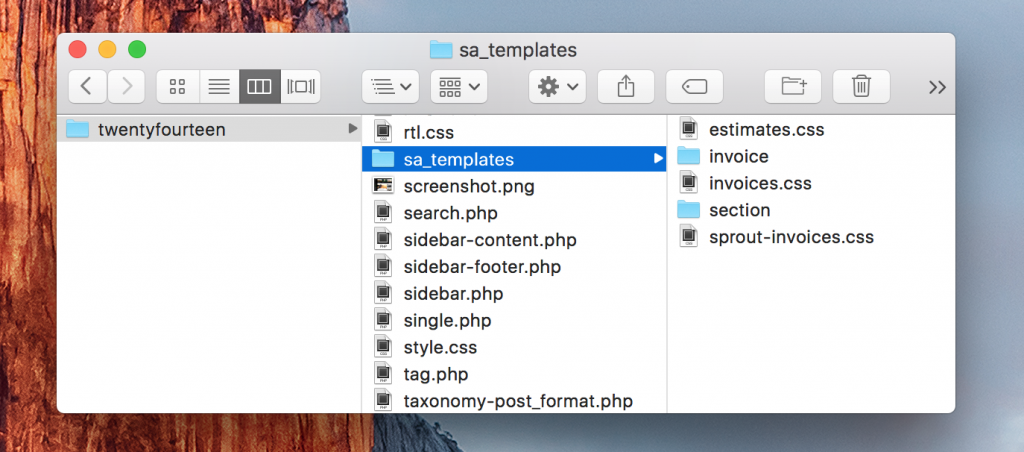Click the invoice folder icon

[x=688, y=155]
